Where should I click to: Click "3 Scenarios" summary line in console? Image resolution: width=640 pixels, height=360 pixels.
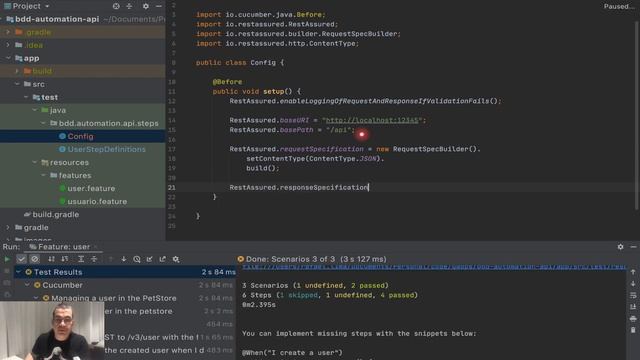click(315, 285)
